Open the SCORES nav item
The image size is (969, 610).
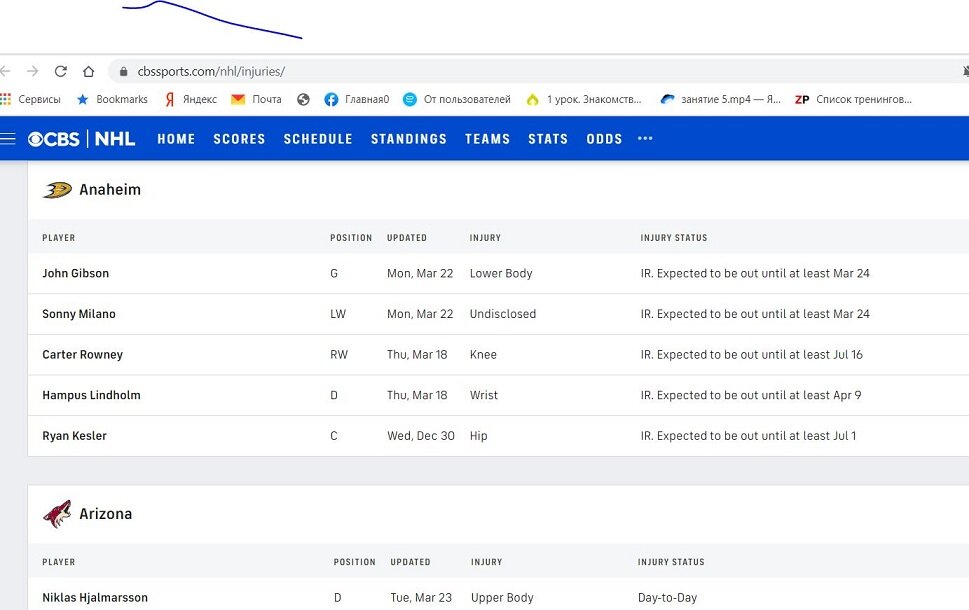click(239, 139)
